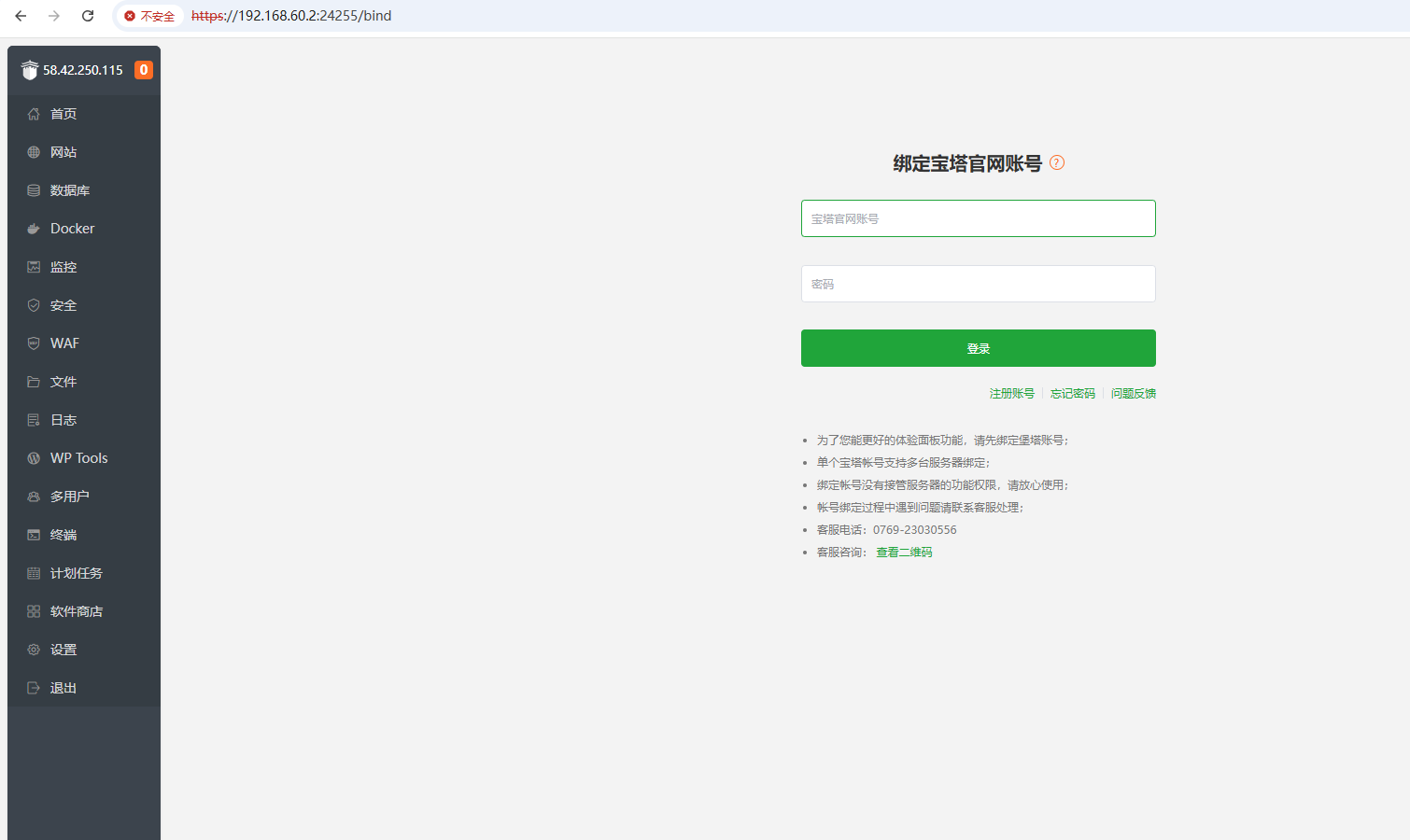
Task: Click the "不安全" site security indicator
Action: pos(149,16)
